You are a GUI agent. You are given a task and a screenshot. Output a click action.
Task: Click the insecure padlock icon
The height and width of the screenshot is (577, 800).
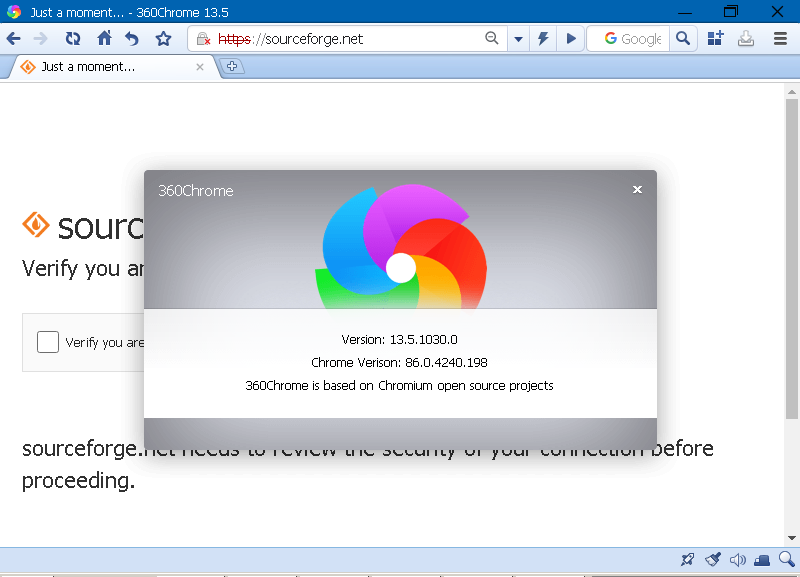pyautogui.click(x=204, y=39)
